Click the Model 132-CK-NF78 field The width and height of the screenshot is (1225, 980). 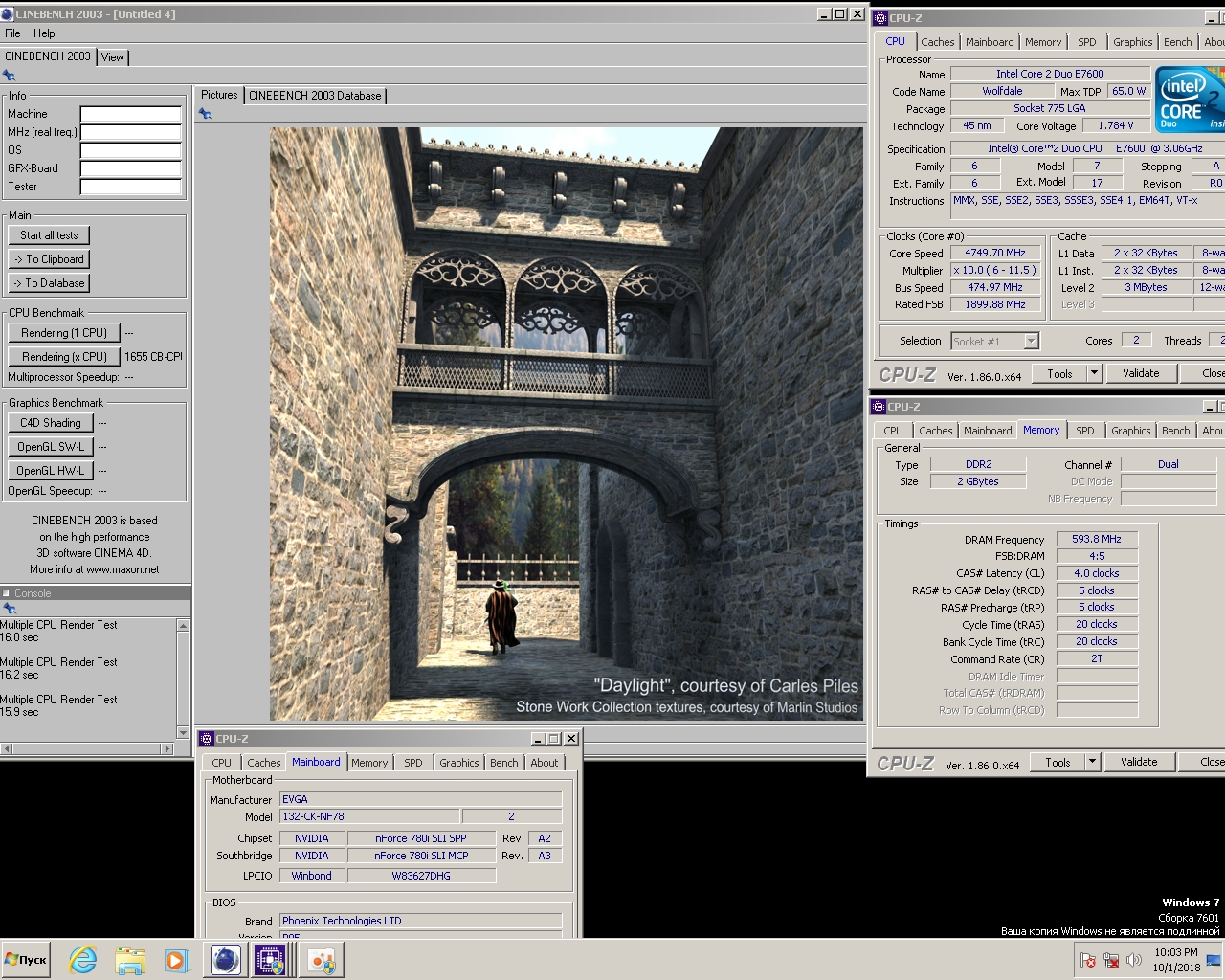click(x=369, y=816)
